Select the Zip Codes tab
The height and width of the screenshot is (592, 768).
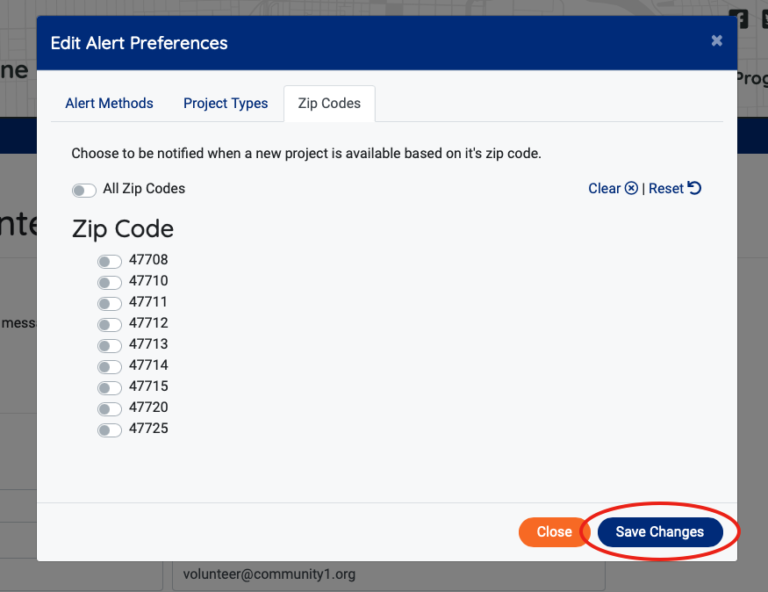coord(329,103)
